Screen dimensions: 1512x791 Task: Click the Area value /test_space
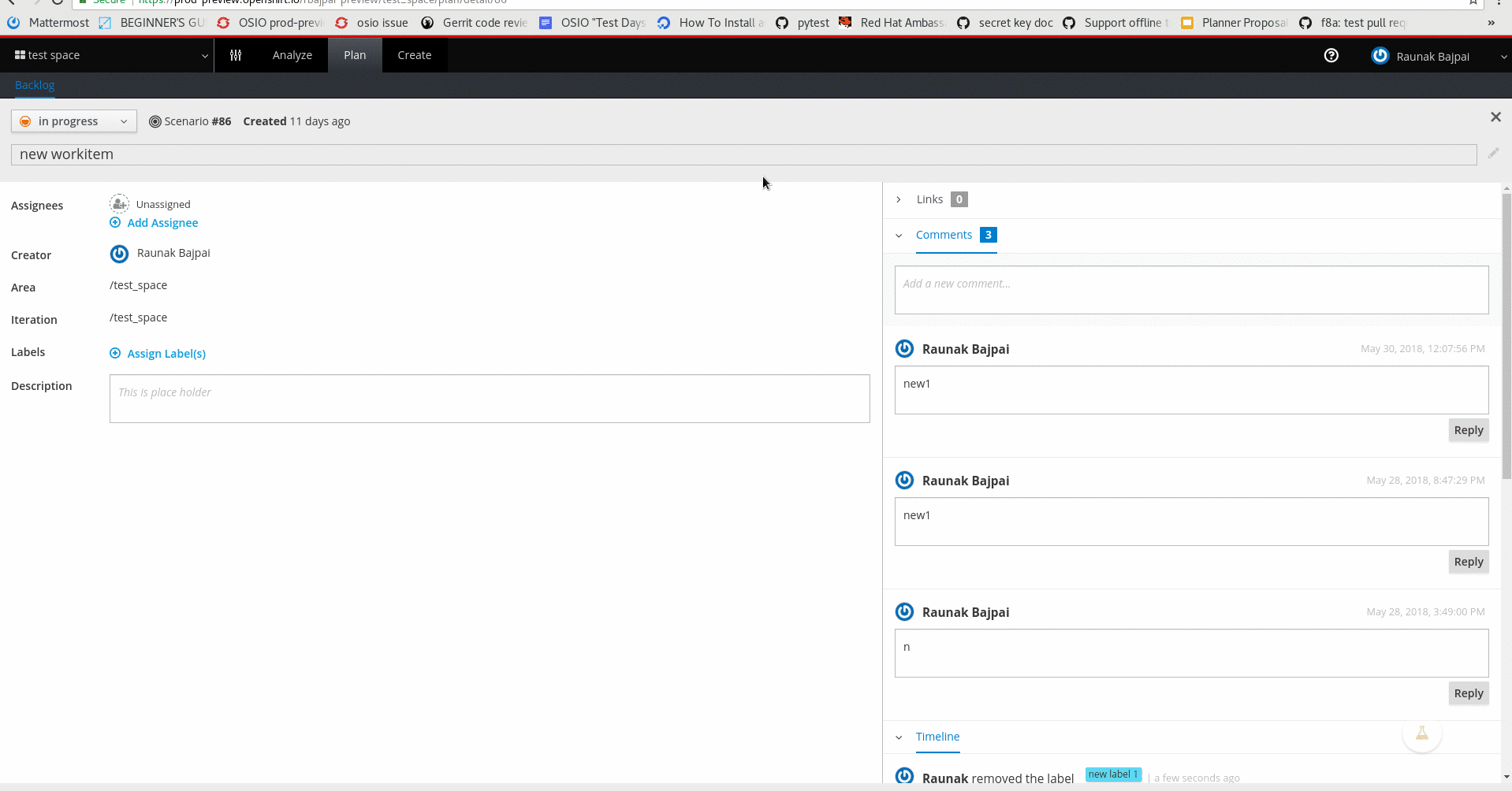(138, 285)
